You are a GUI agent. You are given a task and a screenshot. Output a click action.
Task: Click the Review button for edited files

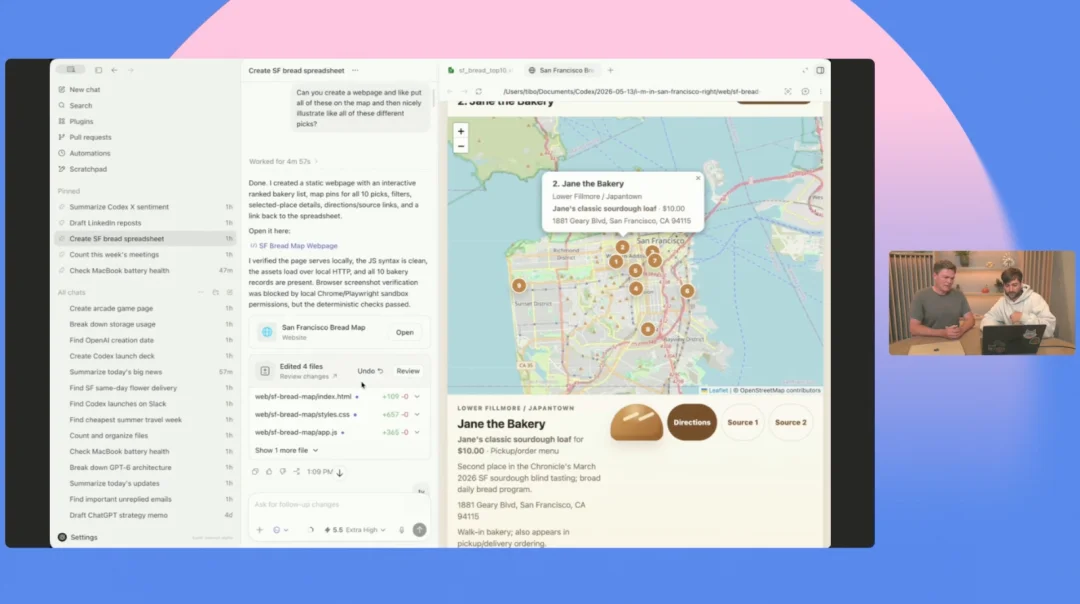click(x=408, y=371)
